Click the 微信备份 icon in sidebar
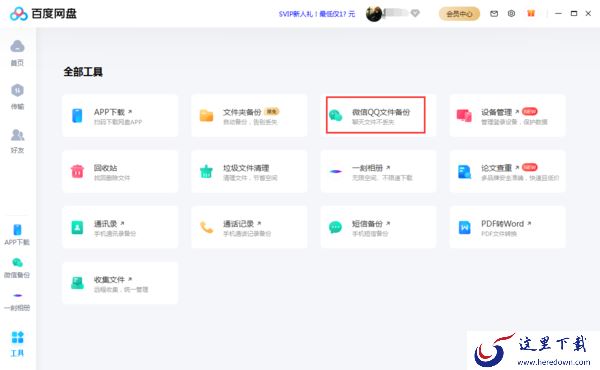The height and width of the screenshot is (370, 600). coord(17,262)
